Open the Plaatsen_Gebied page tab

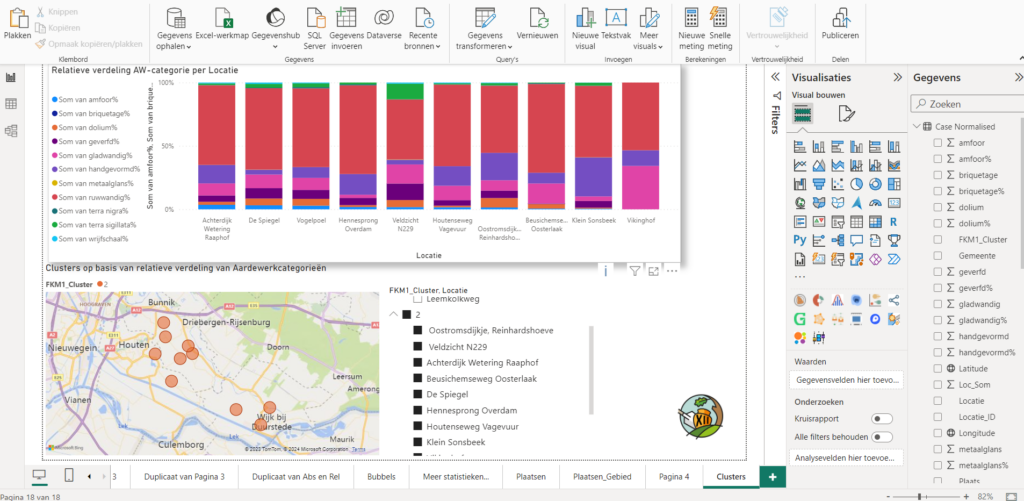(601, 477)
